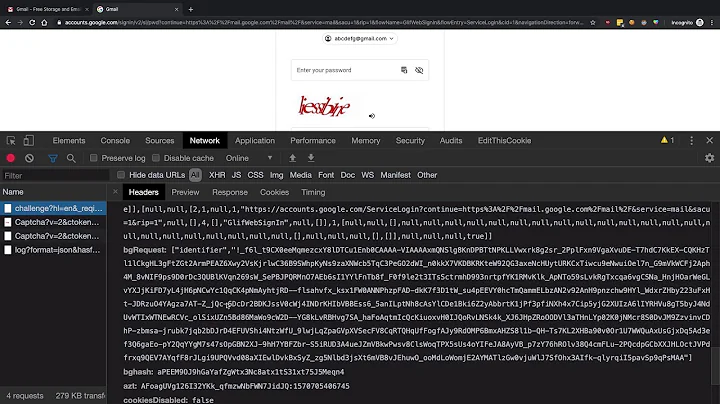Close the Gmail - Free Storage tab
Screen dimensions: 720x404
tap(87, 9)
